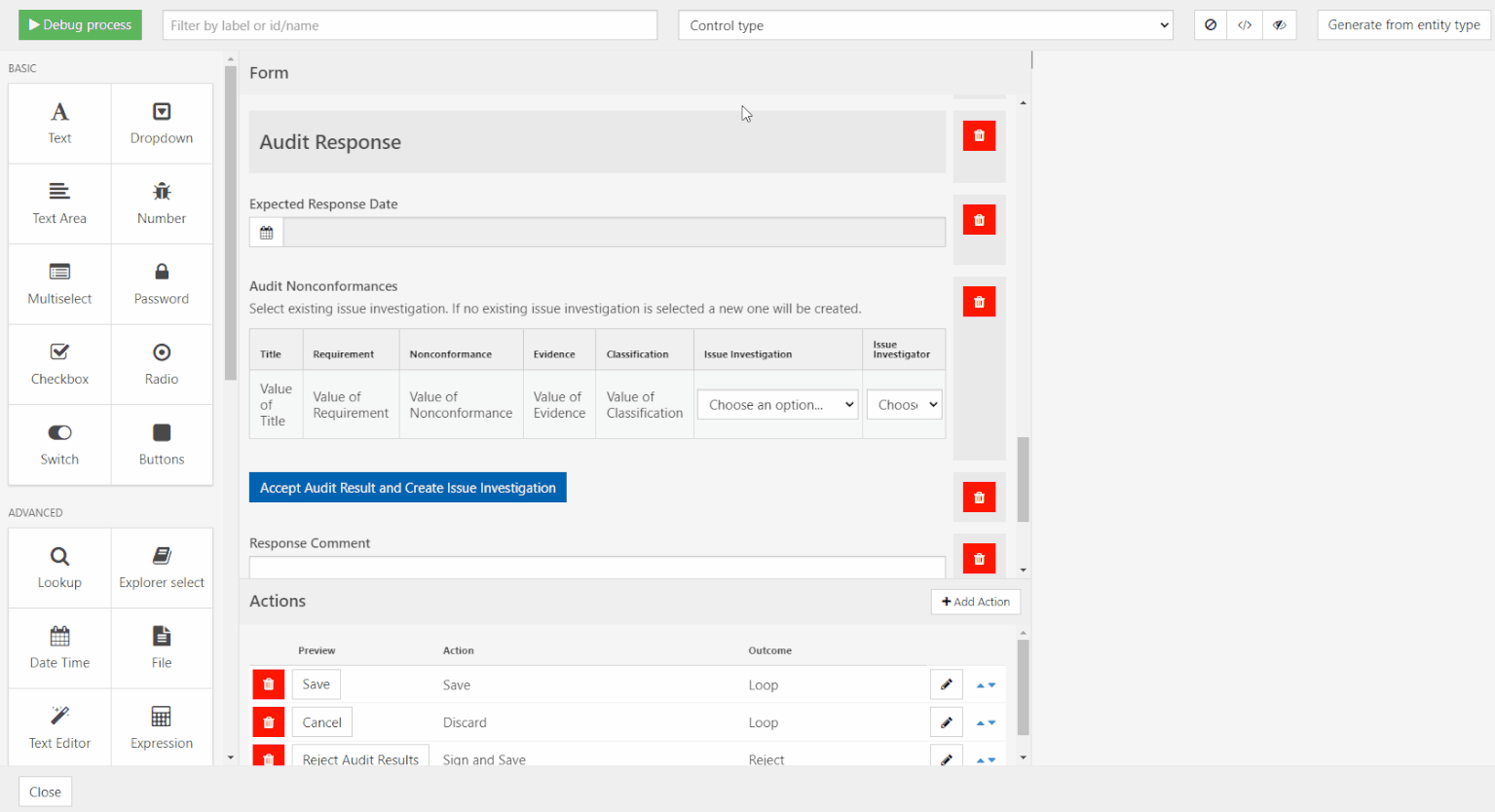
Task: Choose the Switch toggle control
Action: coord(59,445)
